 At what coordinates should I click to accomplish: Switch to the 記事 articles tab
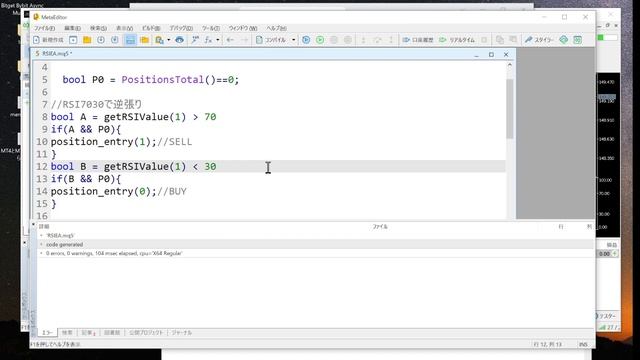[88, 333]
